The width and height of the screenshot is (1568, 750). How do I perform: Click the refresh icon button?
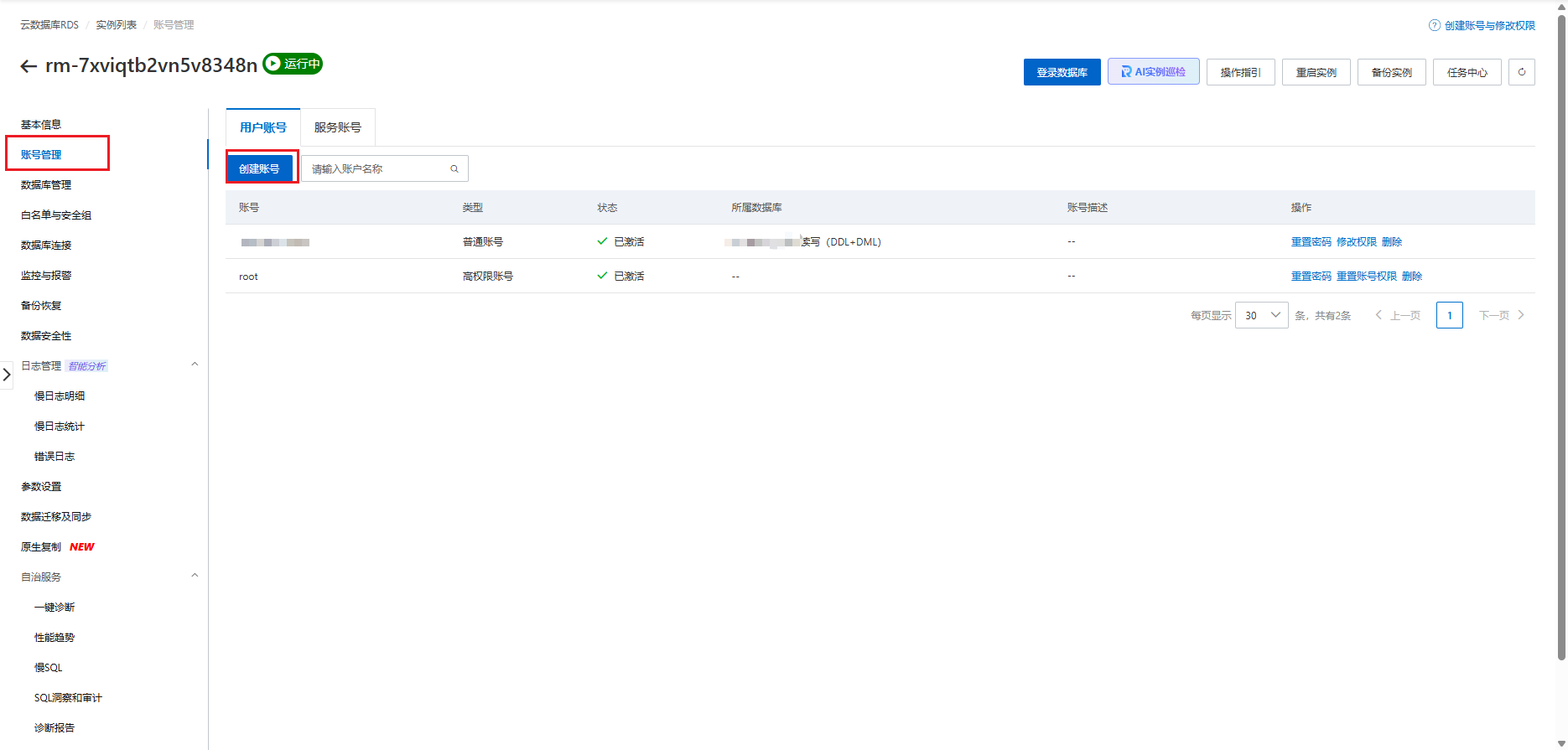(1521, 72)
